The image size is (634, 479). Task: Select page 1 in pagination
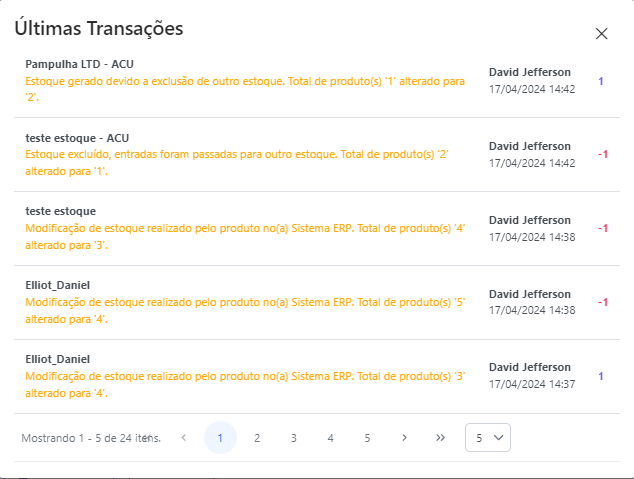tap(220, 438)
